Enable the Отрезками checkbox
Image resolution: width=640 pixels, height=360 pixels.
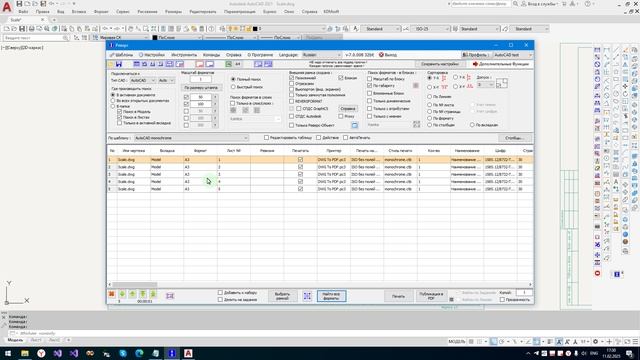[291, 83]
